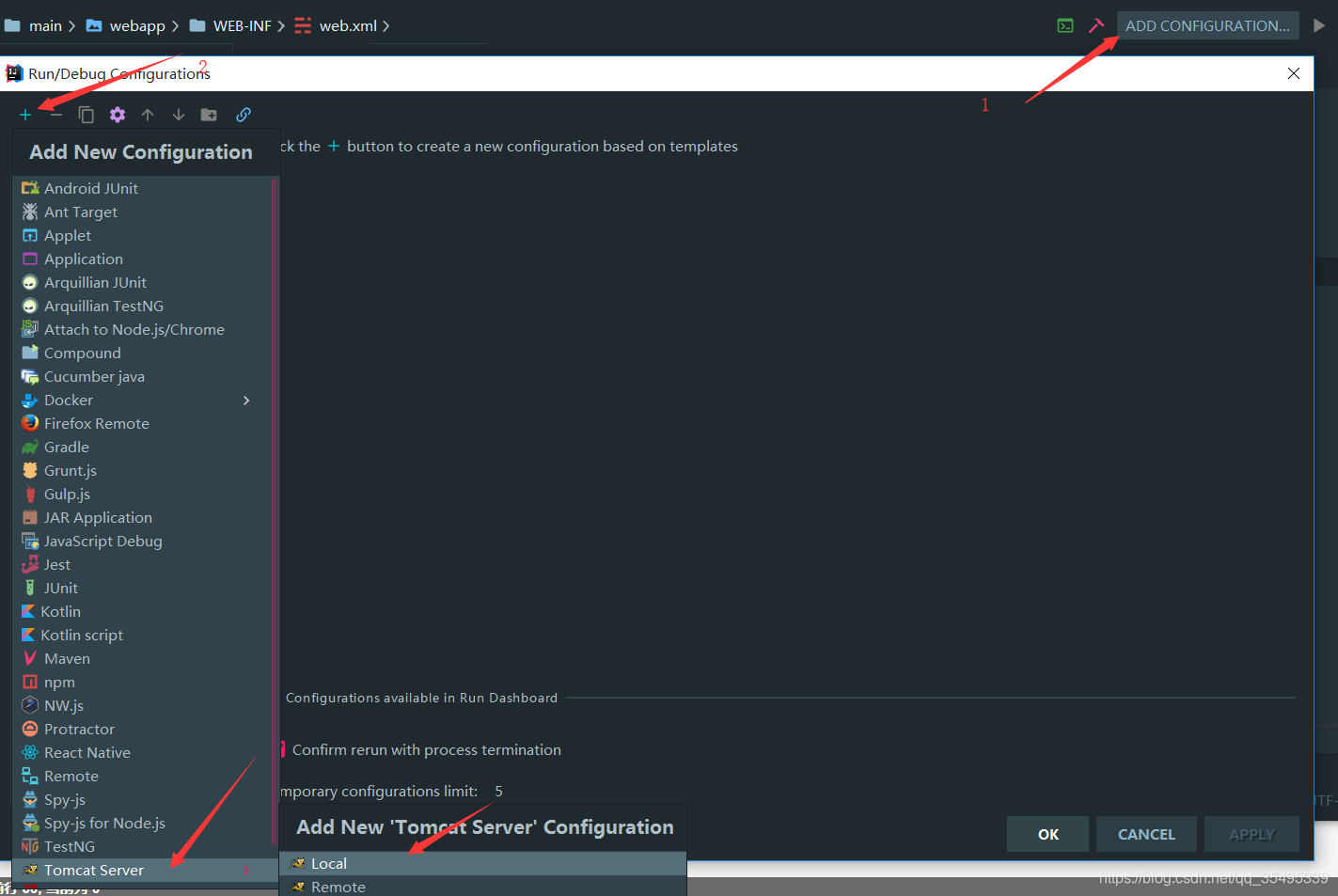Click ADD CONFIGURATION... button

1208,25
